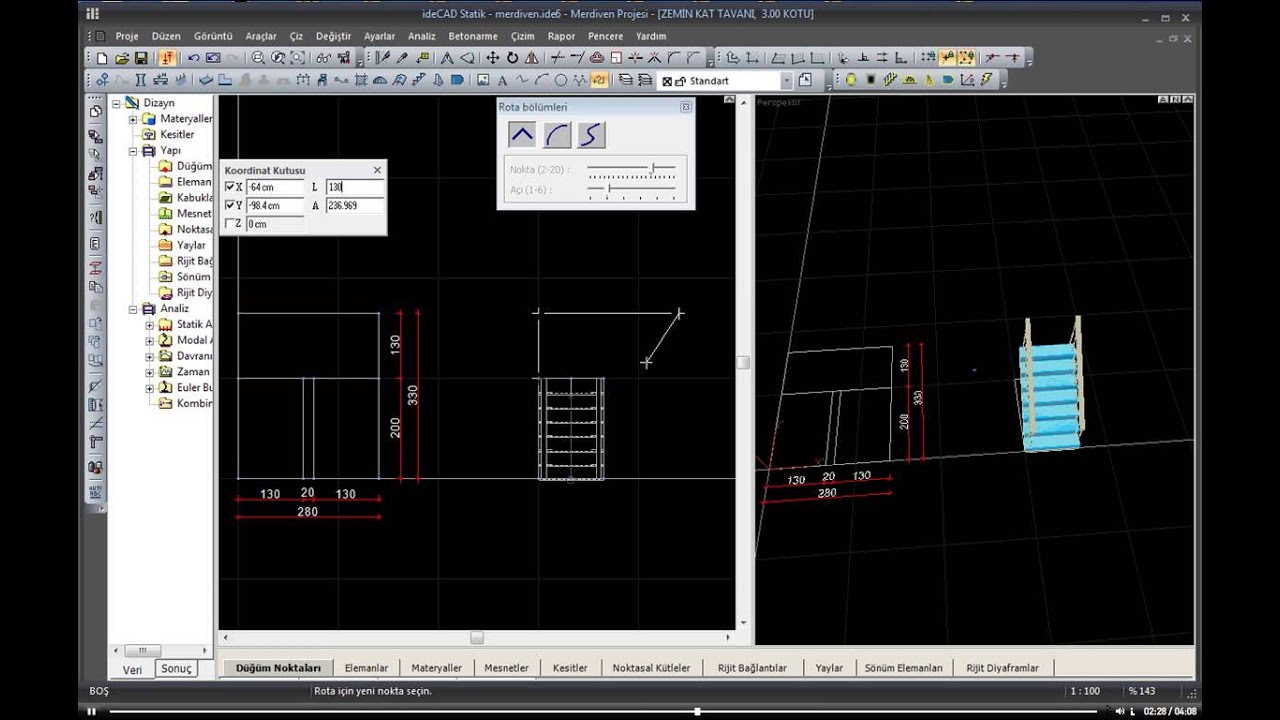Close the Koordinat Kutusu panel
1280x720 pixels.
point(377,170)
